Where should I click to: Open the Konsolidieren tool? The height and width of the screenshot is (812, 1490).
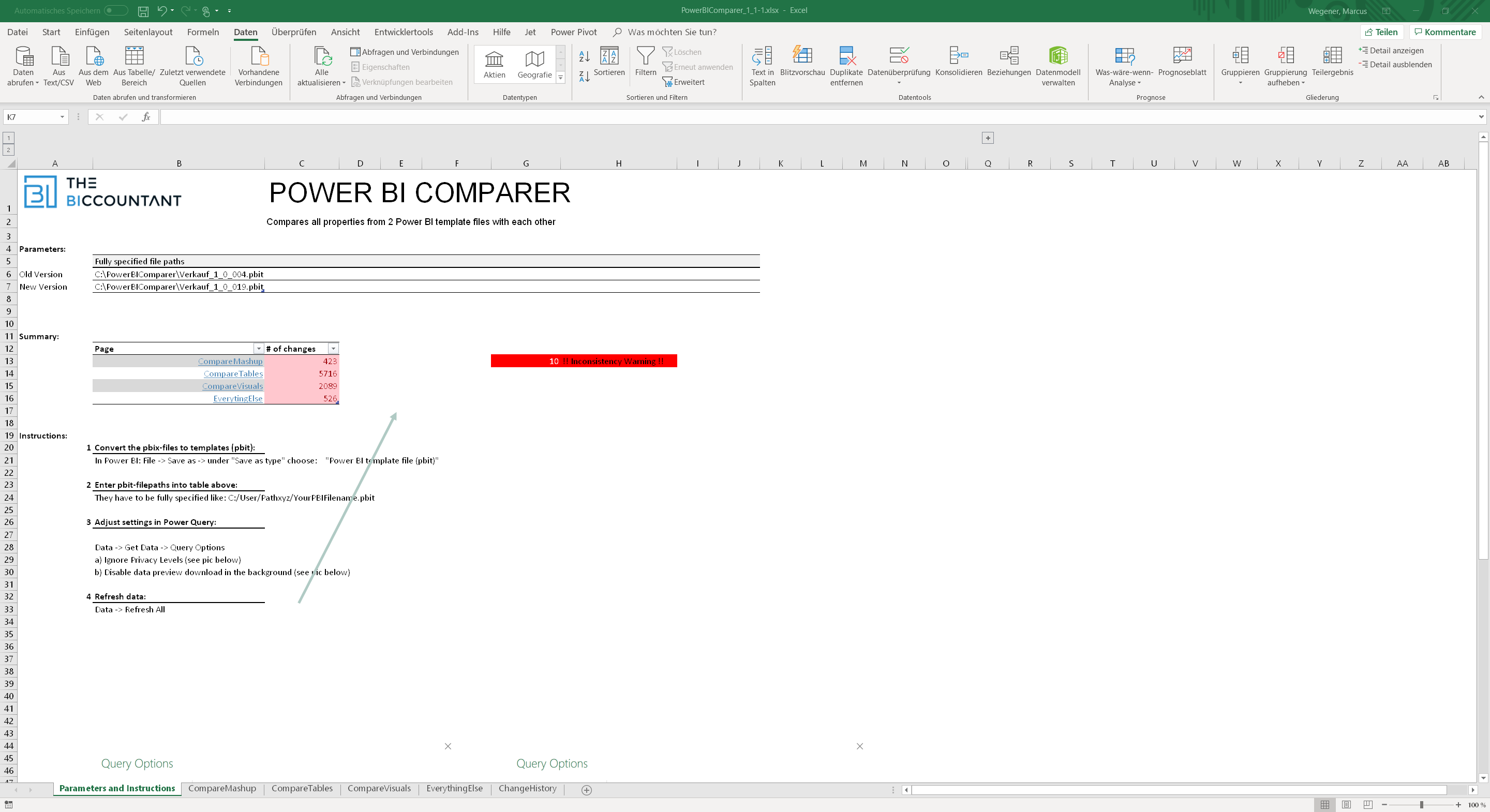(x=959, y=62)
